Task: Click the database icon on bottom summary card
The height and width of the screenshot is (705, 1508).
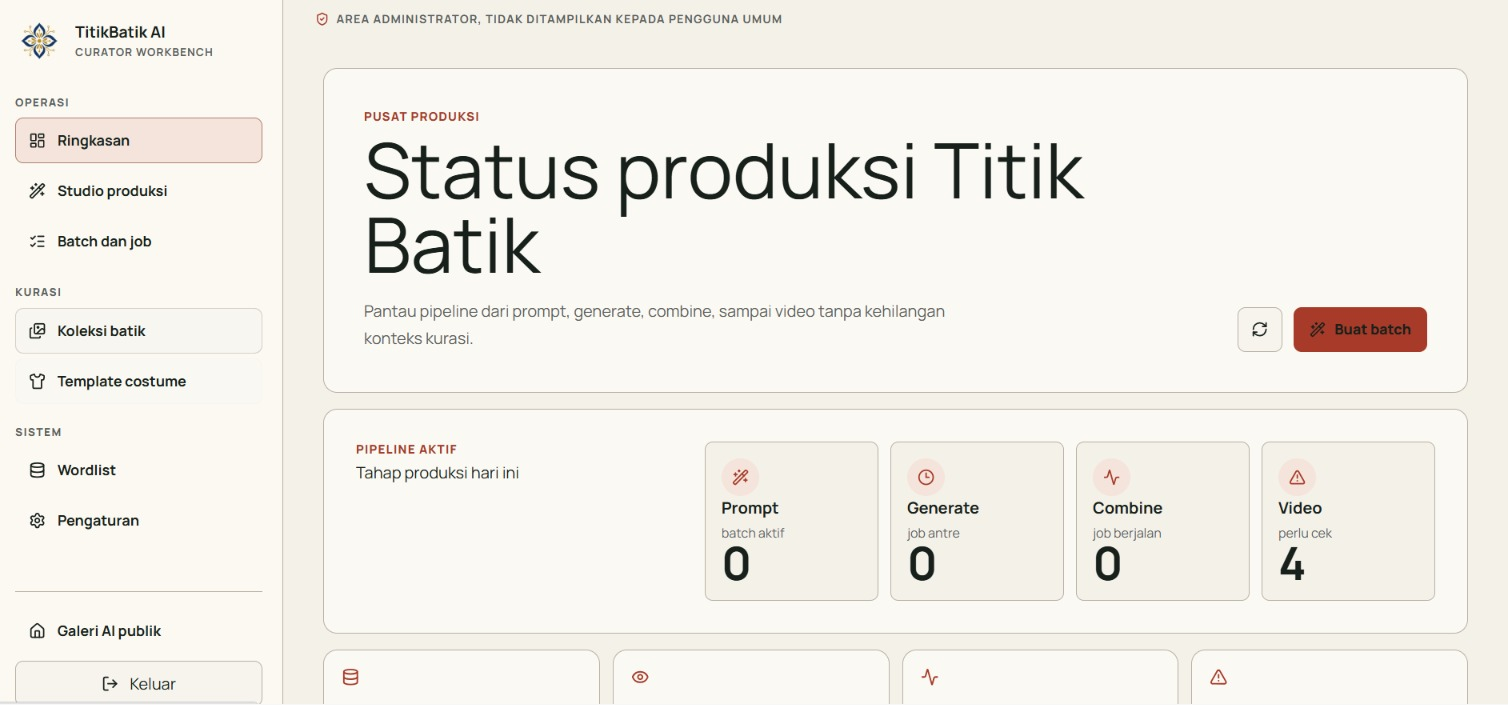Action: coord(350,677)
